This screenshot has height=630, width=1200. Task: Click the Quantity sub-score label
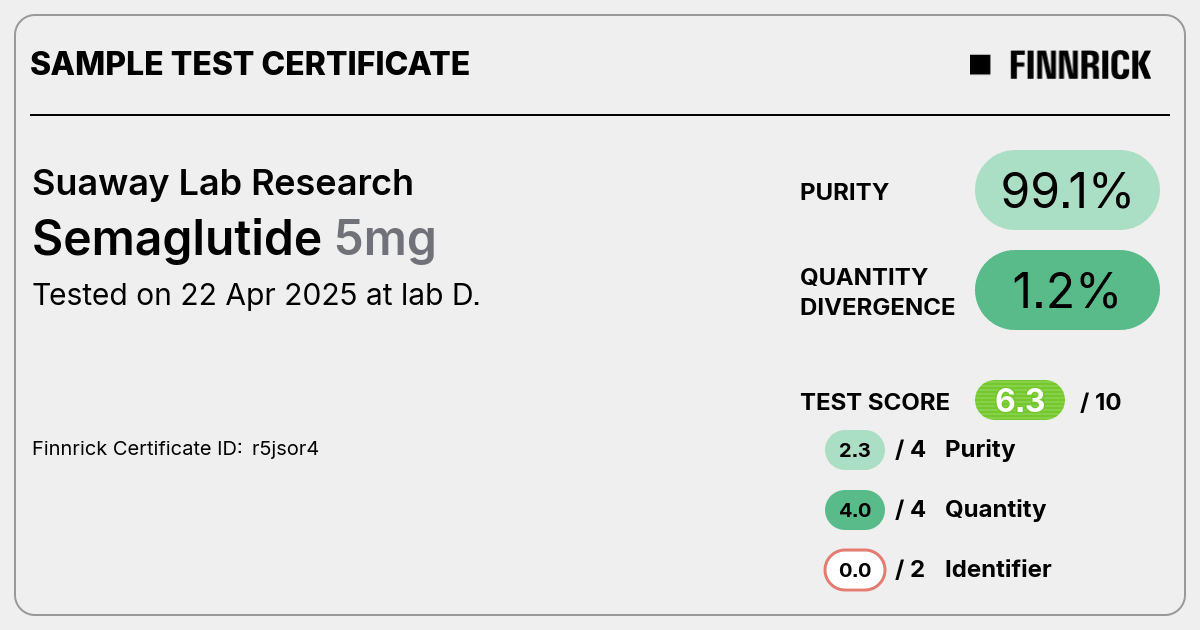coord(995,509)
